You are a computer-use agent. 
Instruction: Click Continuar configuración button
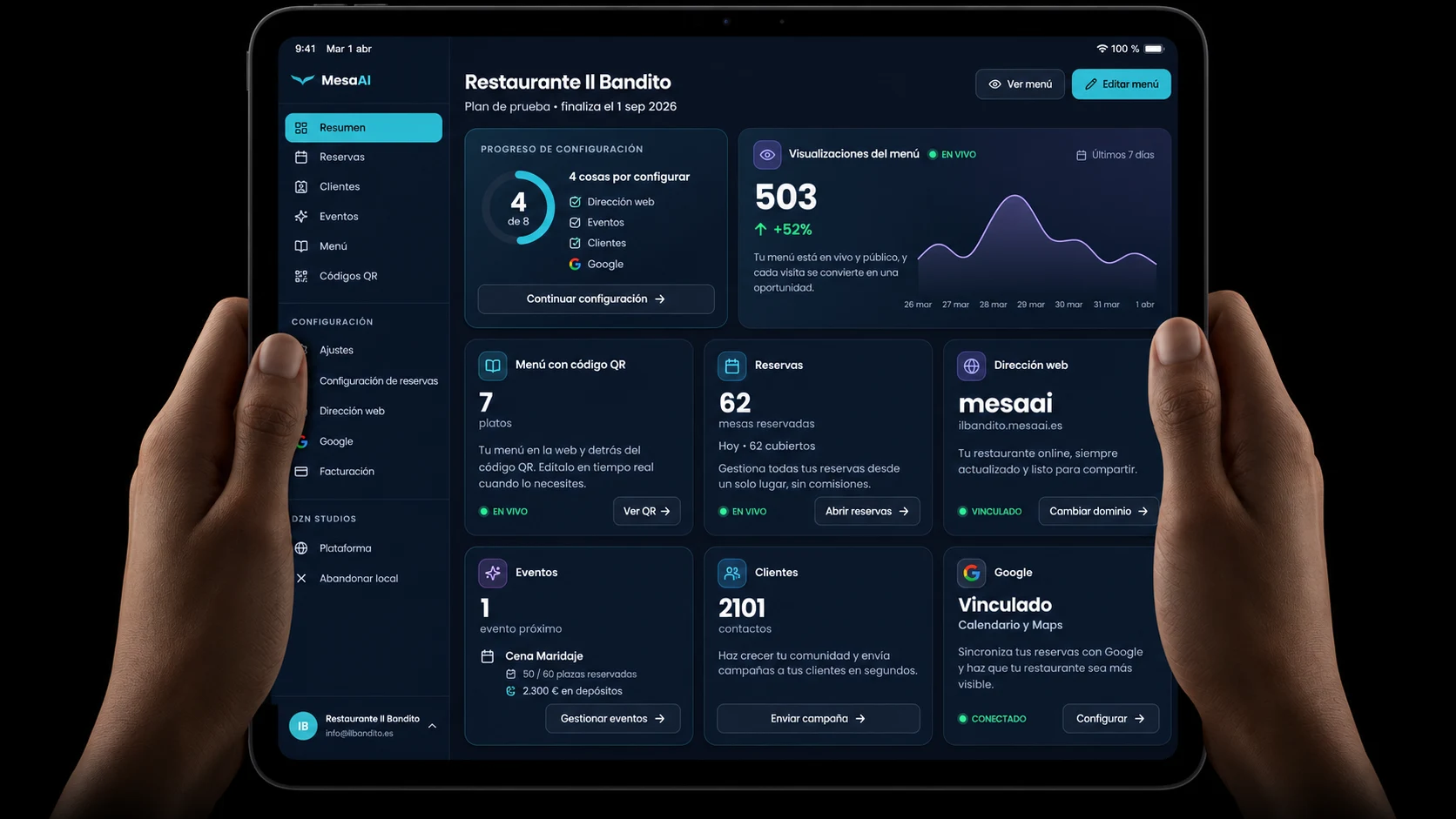point(596,299)
